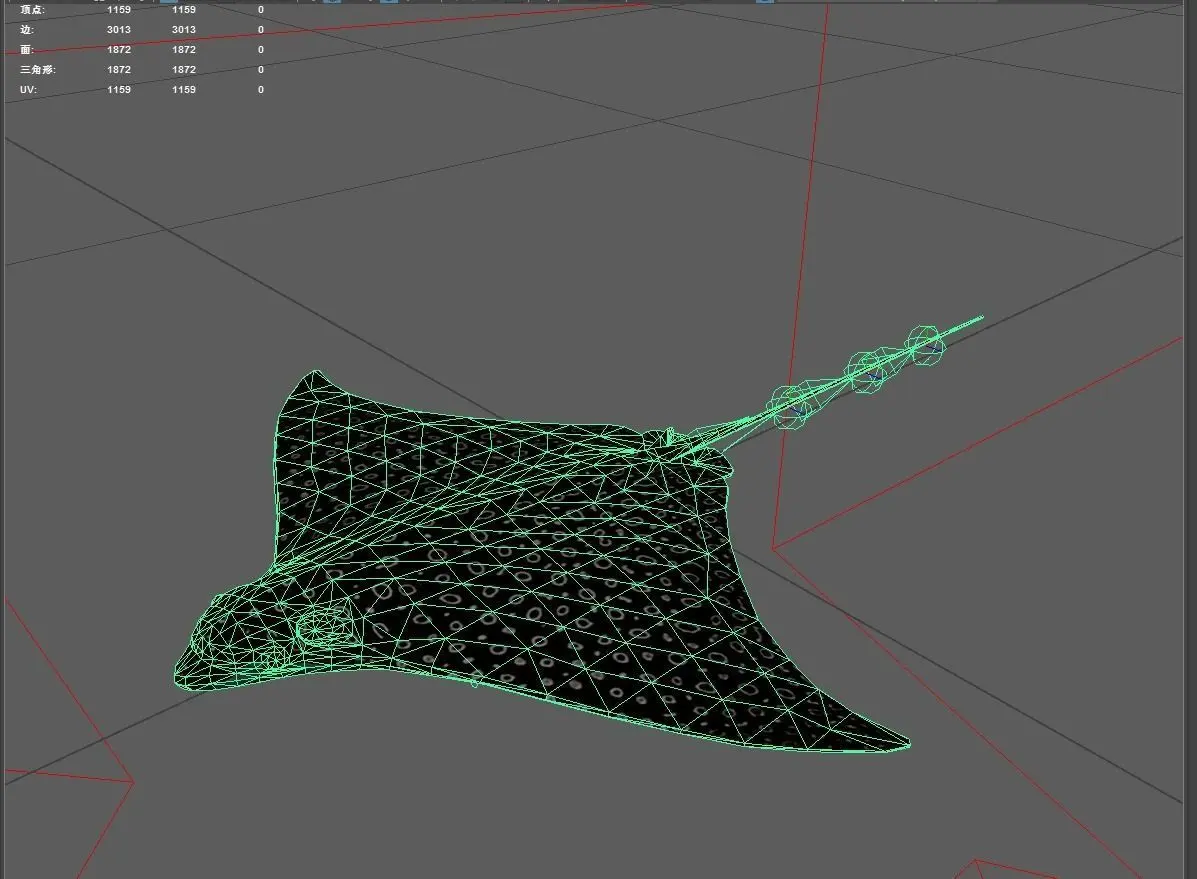Click the 三角形 label in the HUD
The image size is (1197, 879).
click(37, 69)
